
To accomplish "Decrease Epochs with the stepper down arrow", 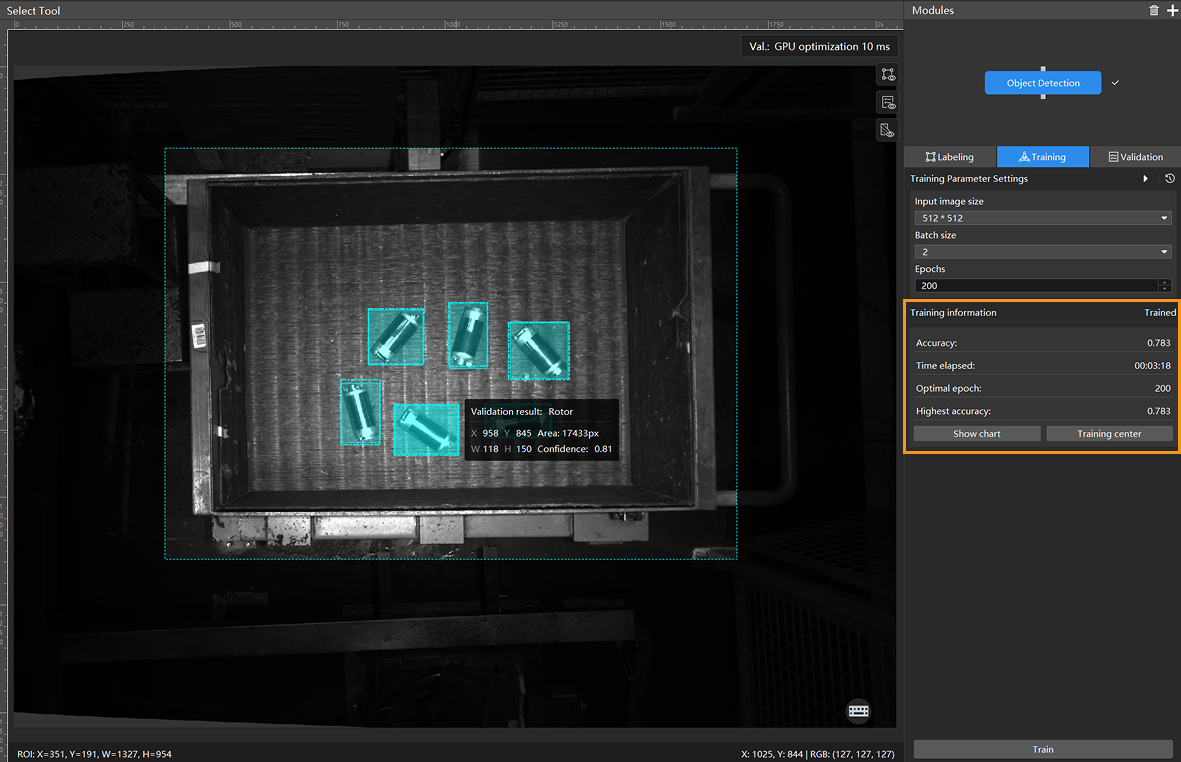I will point(1165,289).
